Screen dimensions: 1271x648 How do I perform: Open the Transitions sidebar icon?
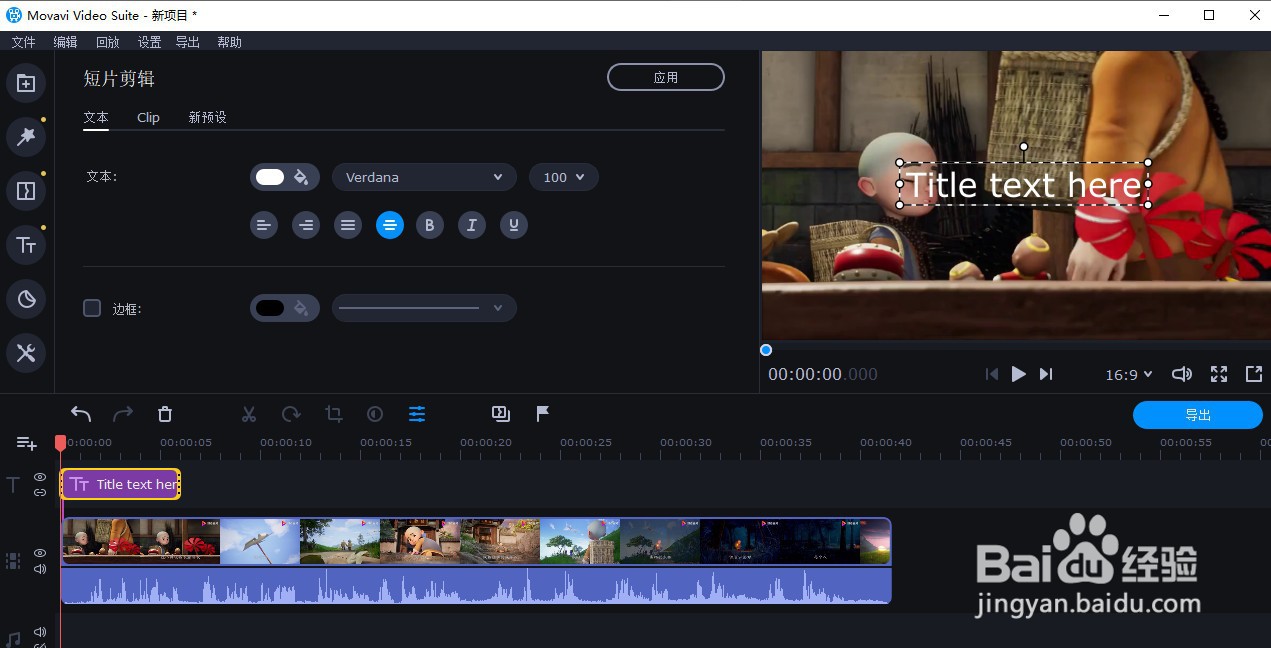26,191
